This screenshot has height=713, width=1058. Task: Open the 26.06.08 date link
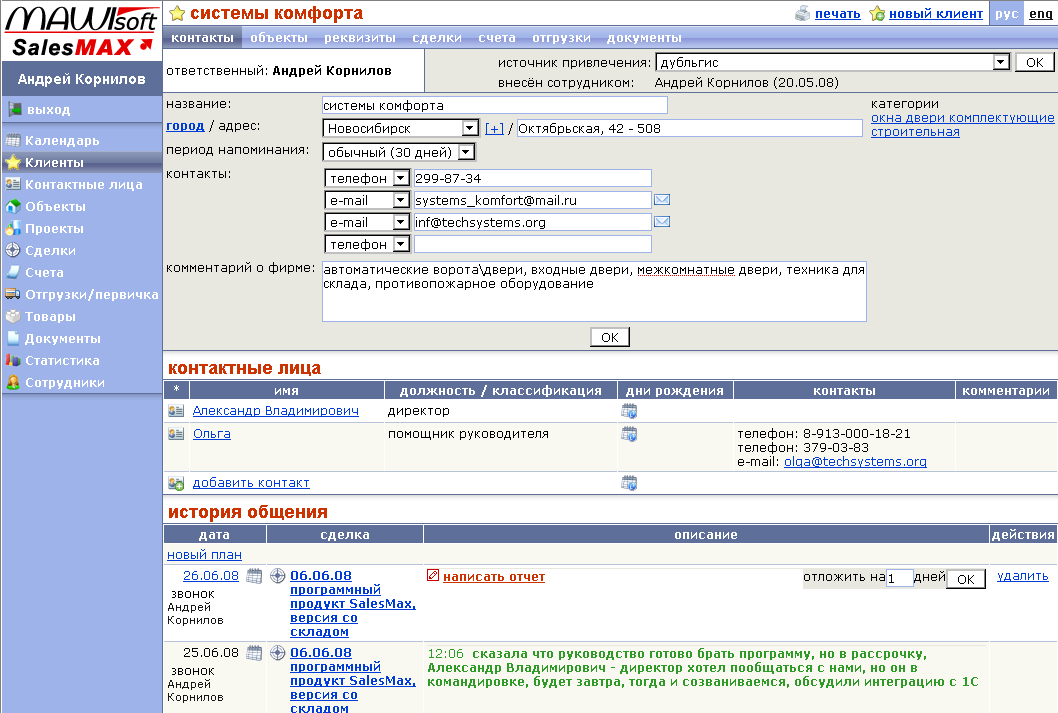[211, 575]
